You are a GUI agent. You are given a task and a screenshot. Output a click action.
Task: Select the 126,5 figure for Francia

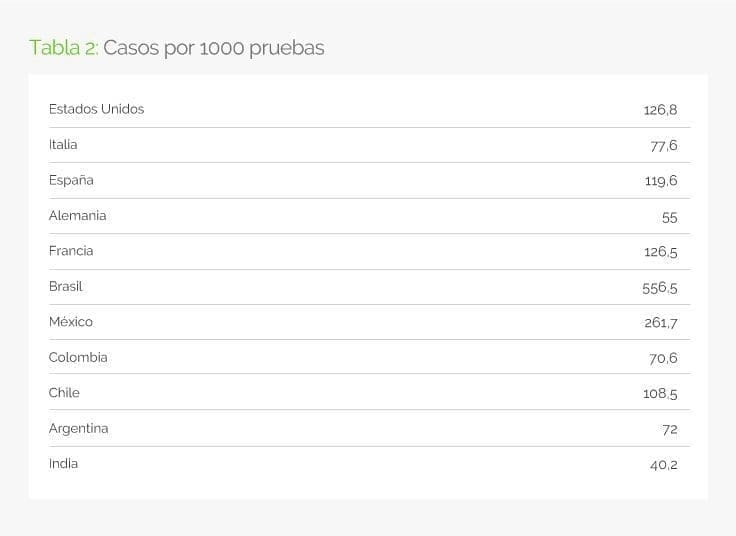click(660, 252)
